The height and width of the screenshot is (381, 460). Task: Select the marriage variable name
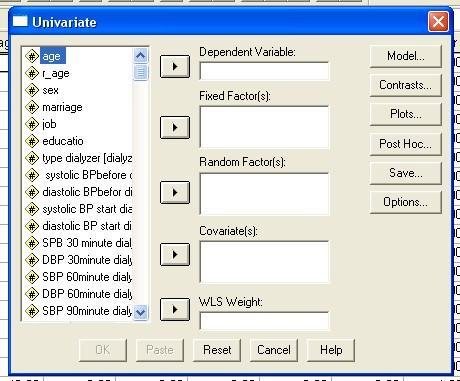62,107
